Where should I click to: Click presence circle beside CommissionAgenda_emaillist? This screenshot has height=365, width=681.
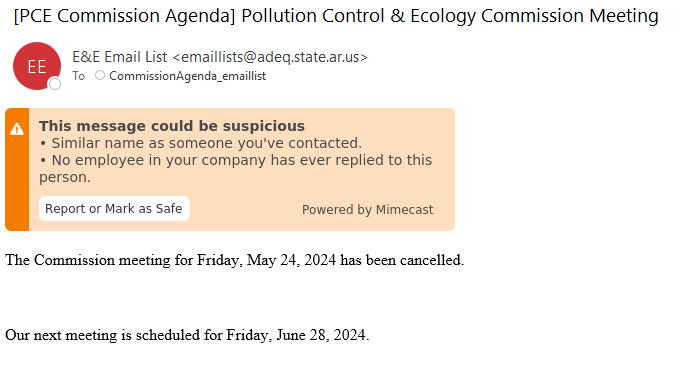(x=100, y=75)
